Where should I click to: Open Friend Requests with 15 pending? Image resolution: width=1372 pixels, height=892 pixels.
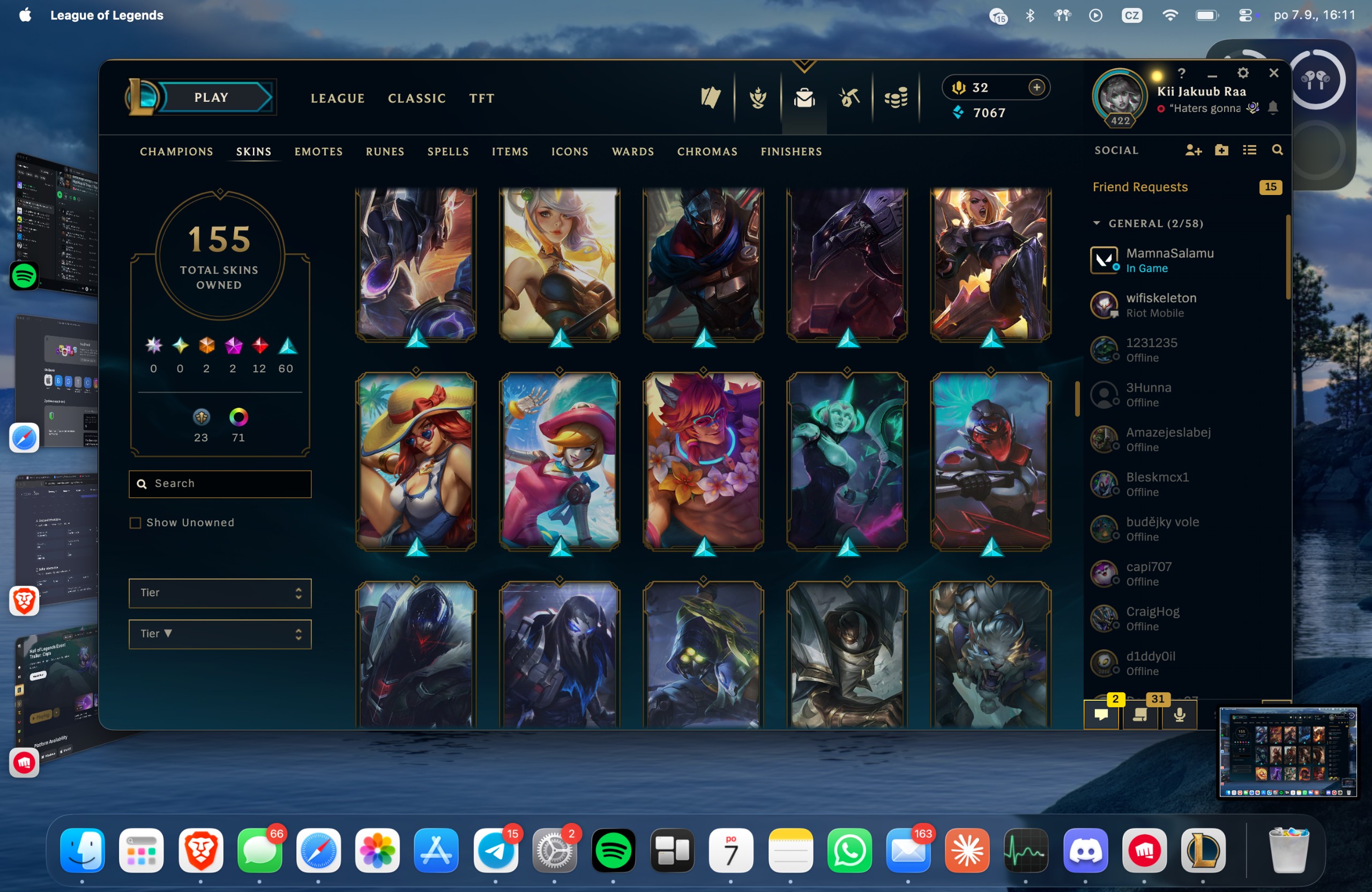coord(1187,186)
